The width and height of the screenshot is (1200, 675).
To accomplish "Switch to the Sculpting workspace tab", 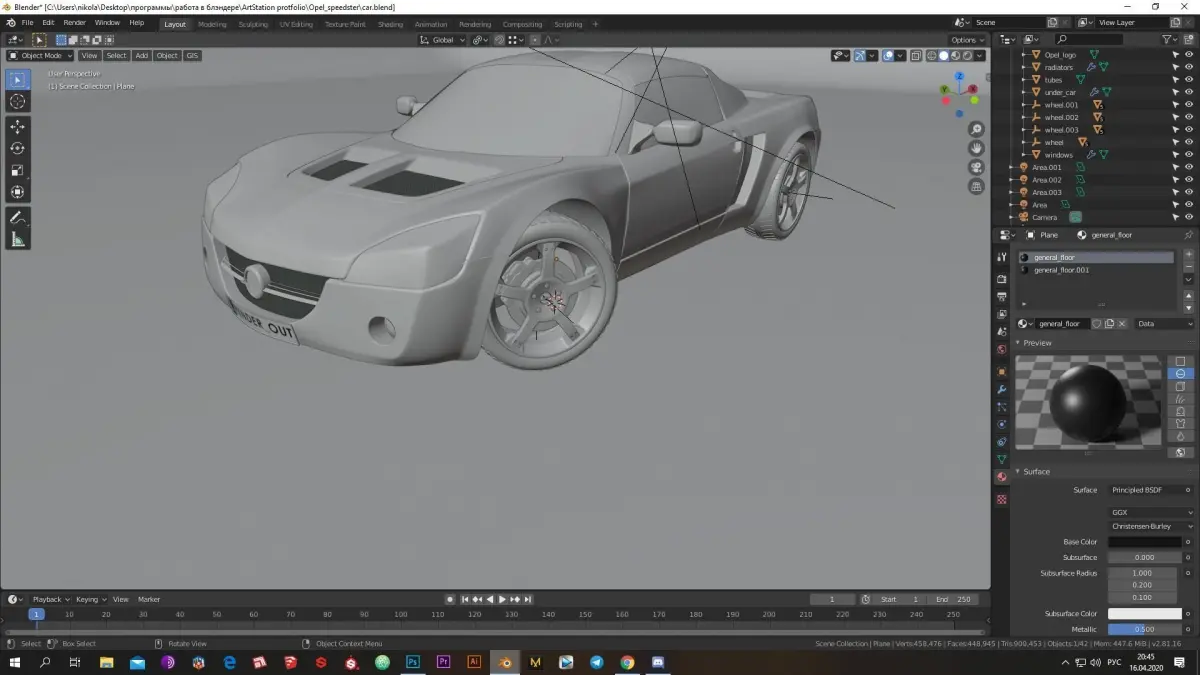I will pyautogui.click(x=255, y=24).
